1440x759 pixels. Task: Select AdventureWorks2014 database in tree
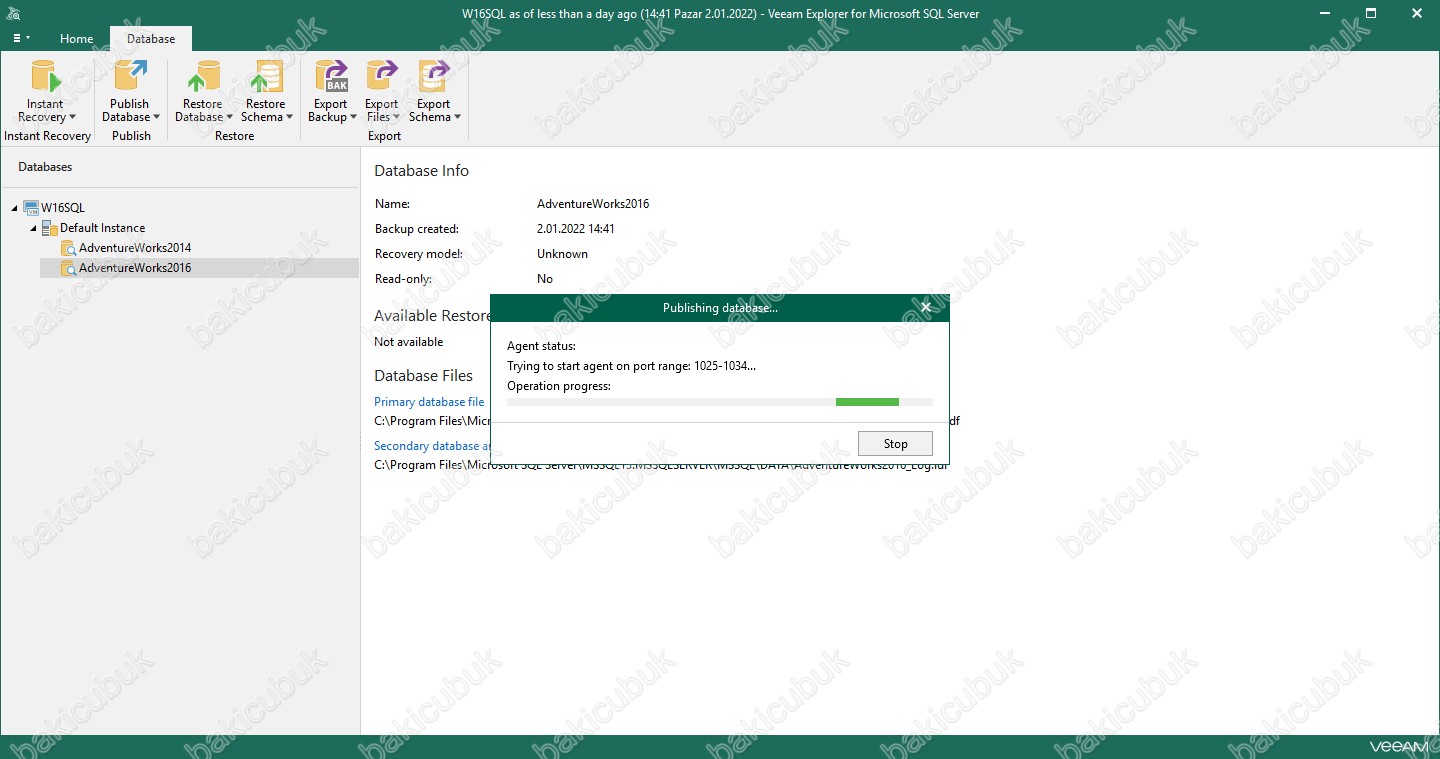(x=134, y=248)
